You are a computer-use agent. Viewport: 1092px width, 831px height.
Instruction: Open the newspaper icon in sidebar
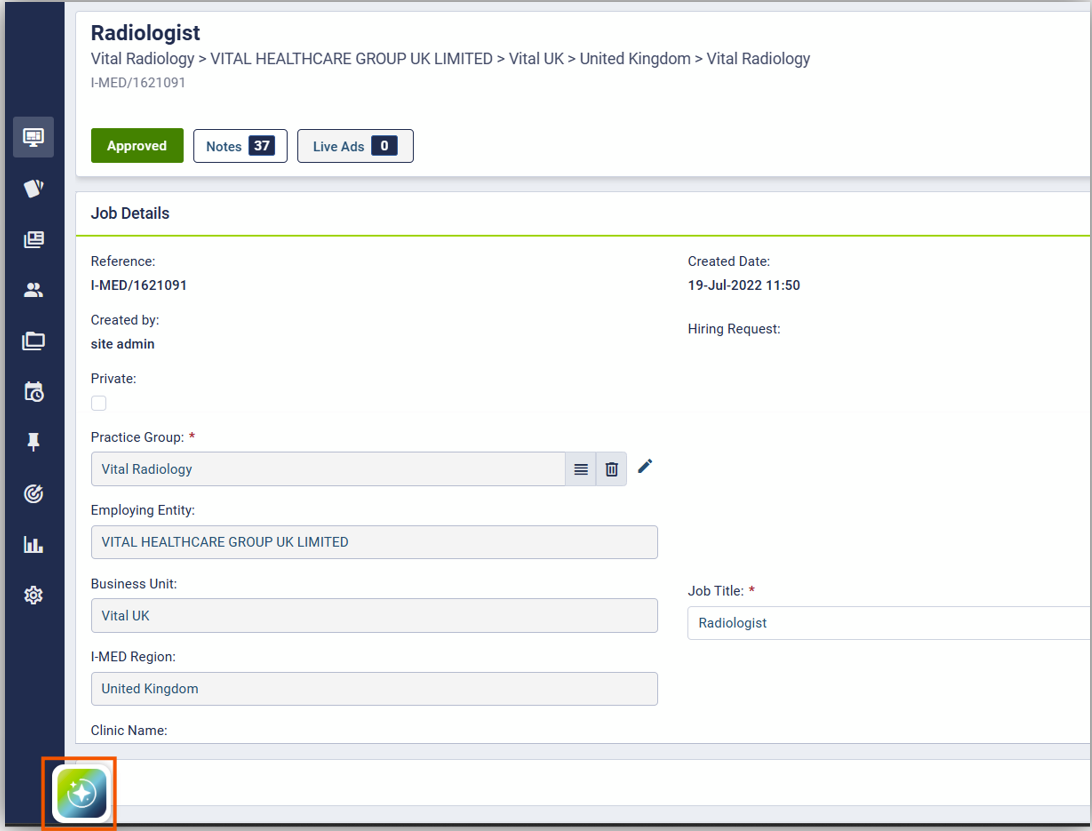tap(33, 239)
